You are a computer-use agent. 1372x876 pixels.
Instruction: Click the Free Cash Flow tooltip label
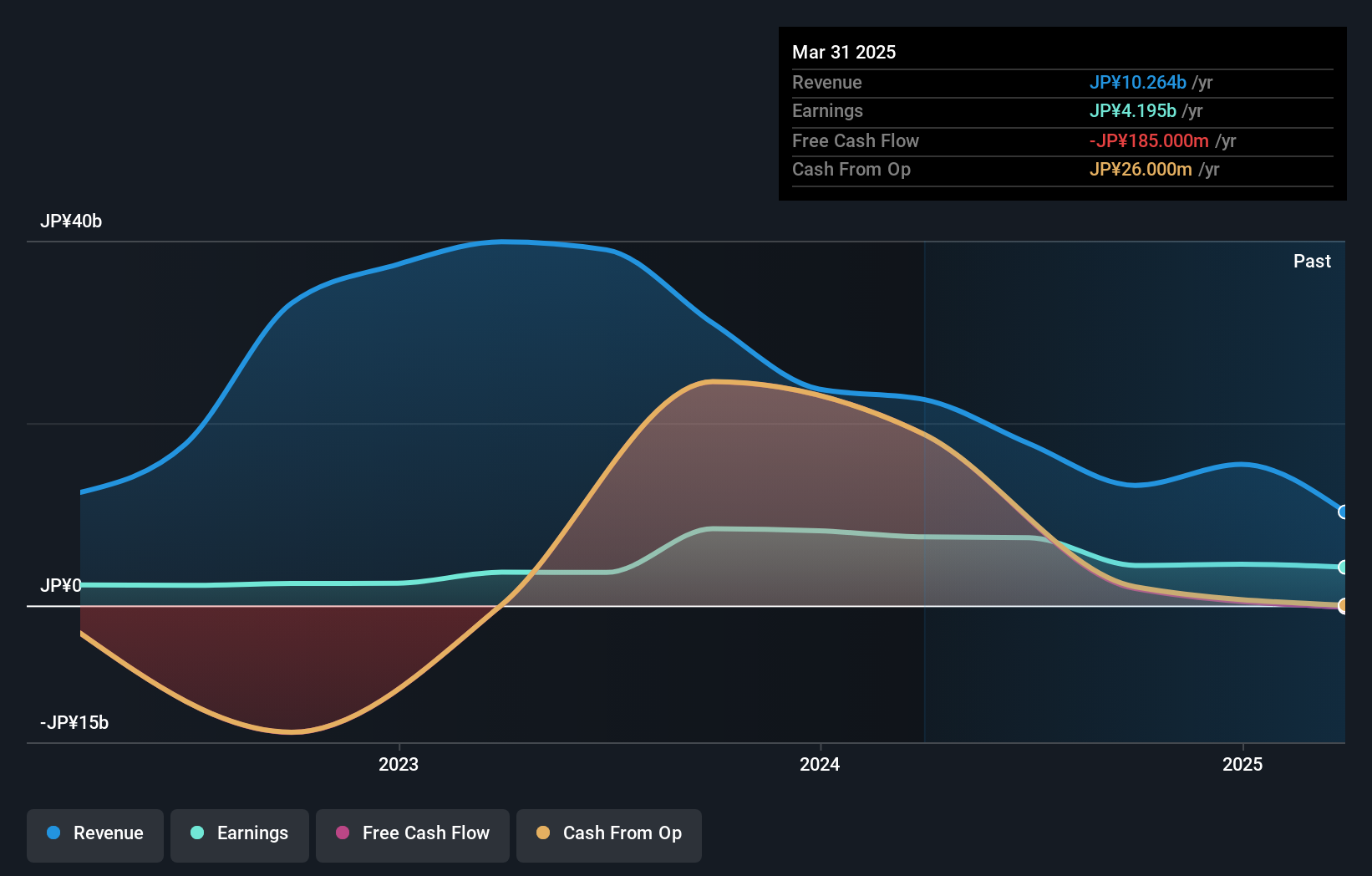pos(856,140)
